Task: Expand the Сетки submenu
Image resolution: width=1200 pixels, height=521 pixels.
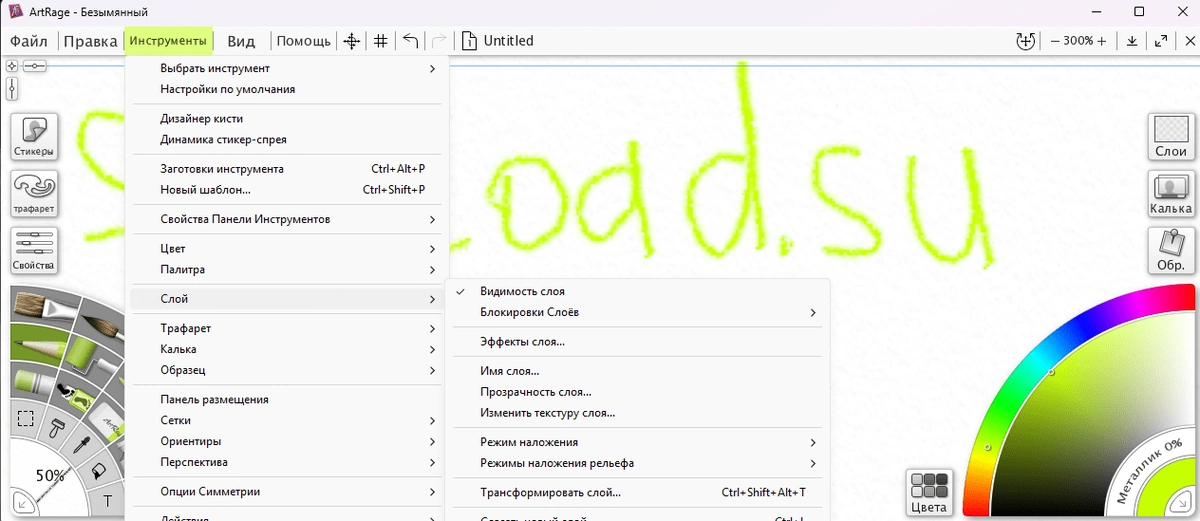Action: pos(286,421)
